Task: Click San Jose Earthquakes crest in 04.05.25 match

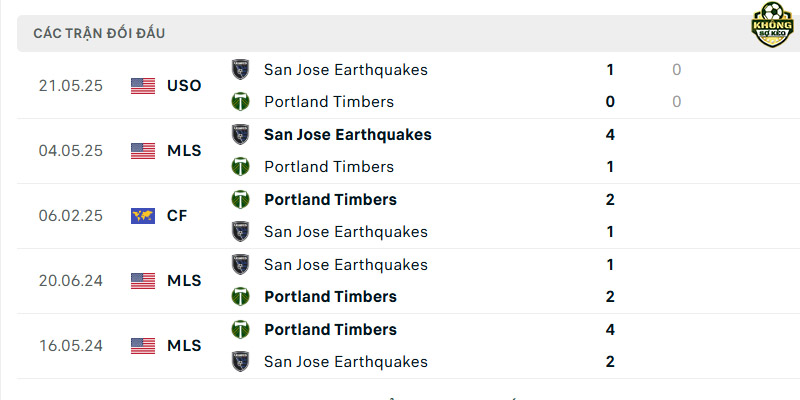Action: point(240,135)
